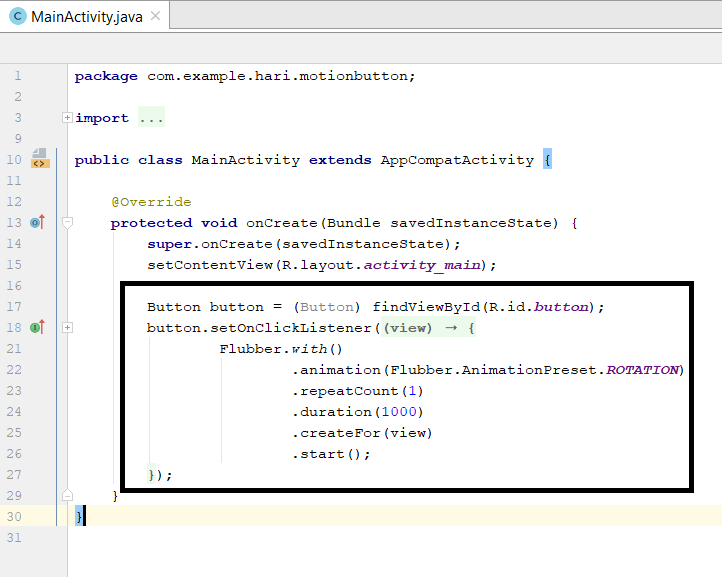Click AppCompatActivity in class declaration
722x577 pixels.
click(457, 160)
